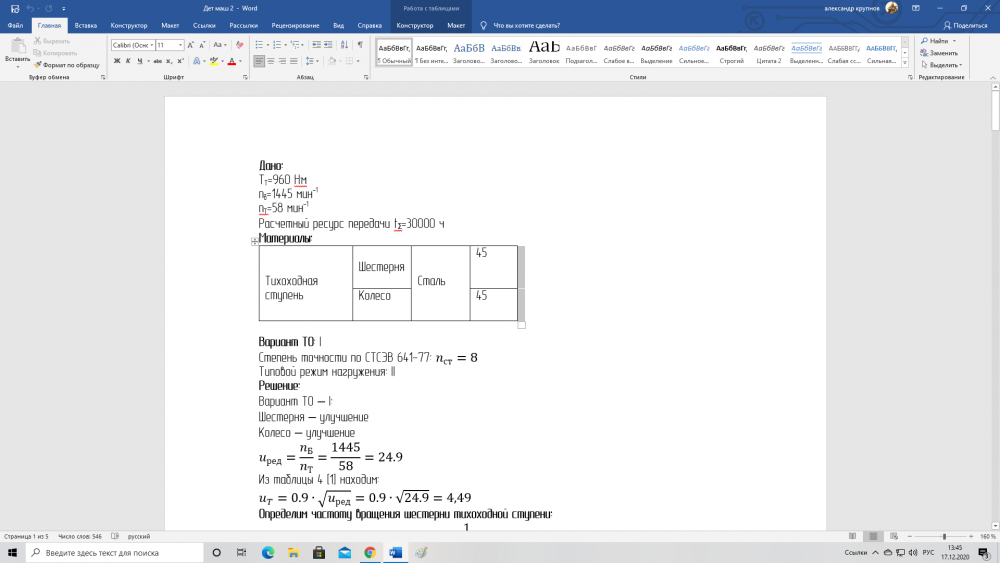The width and height of the screenshot is (1000, 563).
Task: Toggle display of paragraph marks
Action: point(359,45)
